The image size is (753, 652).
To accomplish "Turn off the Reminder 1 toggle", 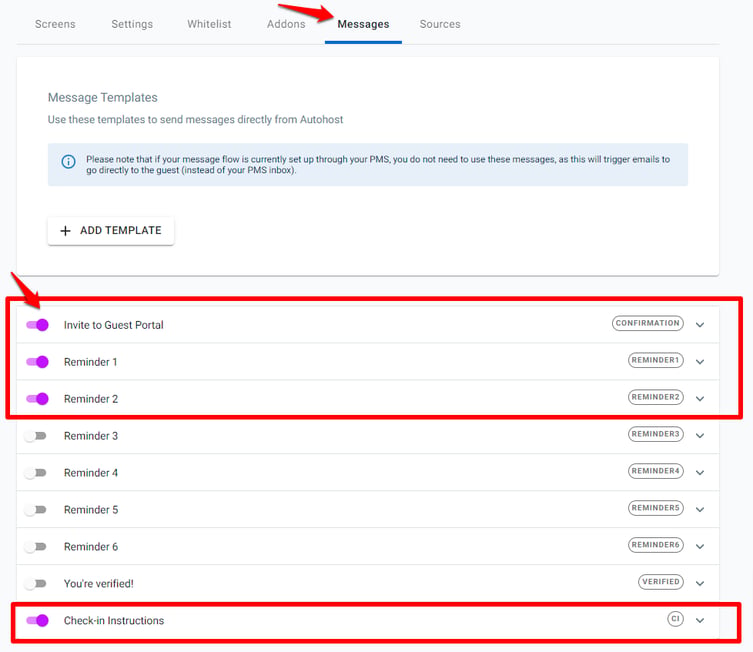I will [x=37, y=362].
